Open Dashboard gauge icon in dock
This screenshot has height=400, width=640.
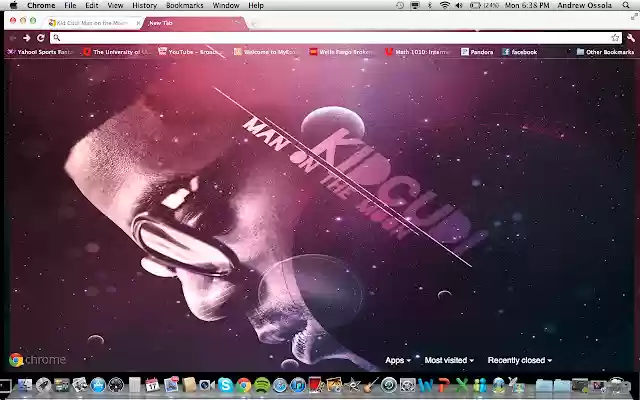[x=116, y=385]
